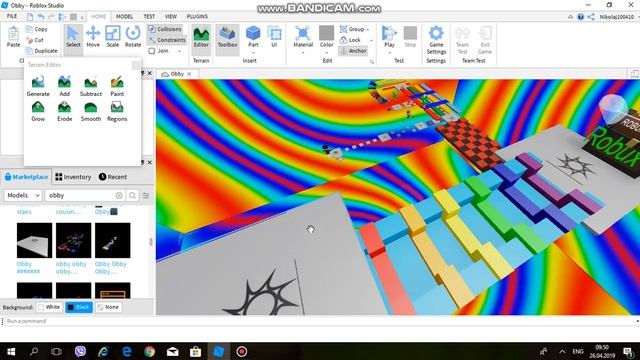
Task: Click the Duplicate button
Action: click(41, 51)
